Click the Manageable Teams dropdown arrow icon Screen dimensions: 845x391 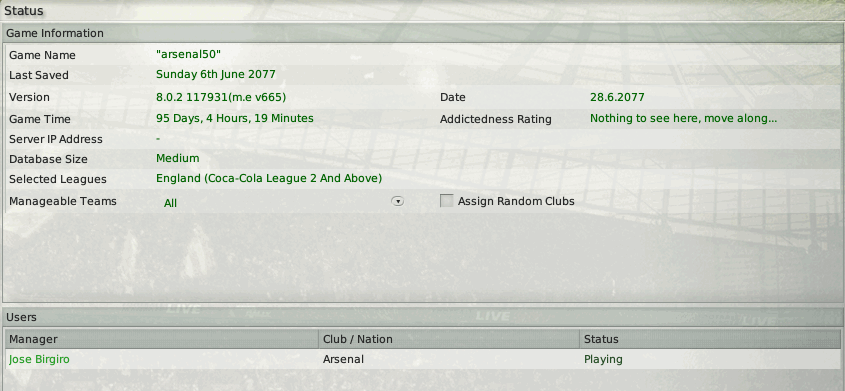click(x=398, y=201)
